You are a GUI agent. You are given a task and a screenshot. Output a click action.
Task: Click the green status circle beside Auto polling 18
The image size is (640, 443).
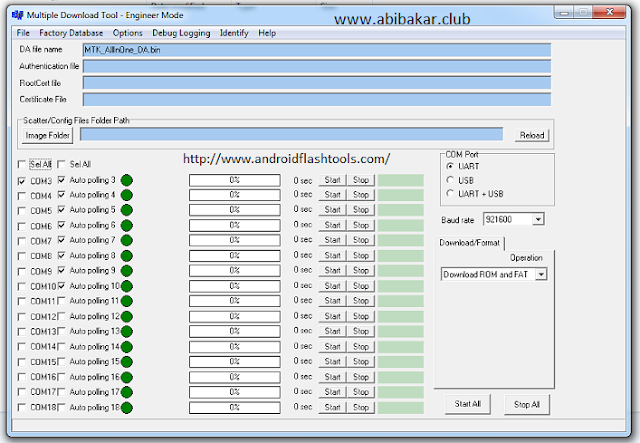[127, 407]
